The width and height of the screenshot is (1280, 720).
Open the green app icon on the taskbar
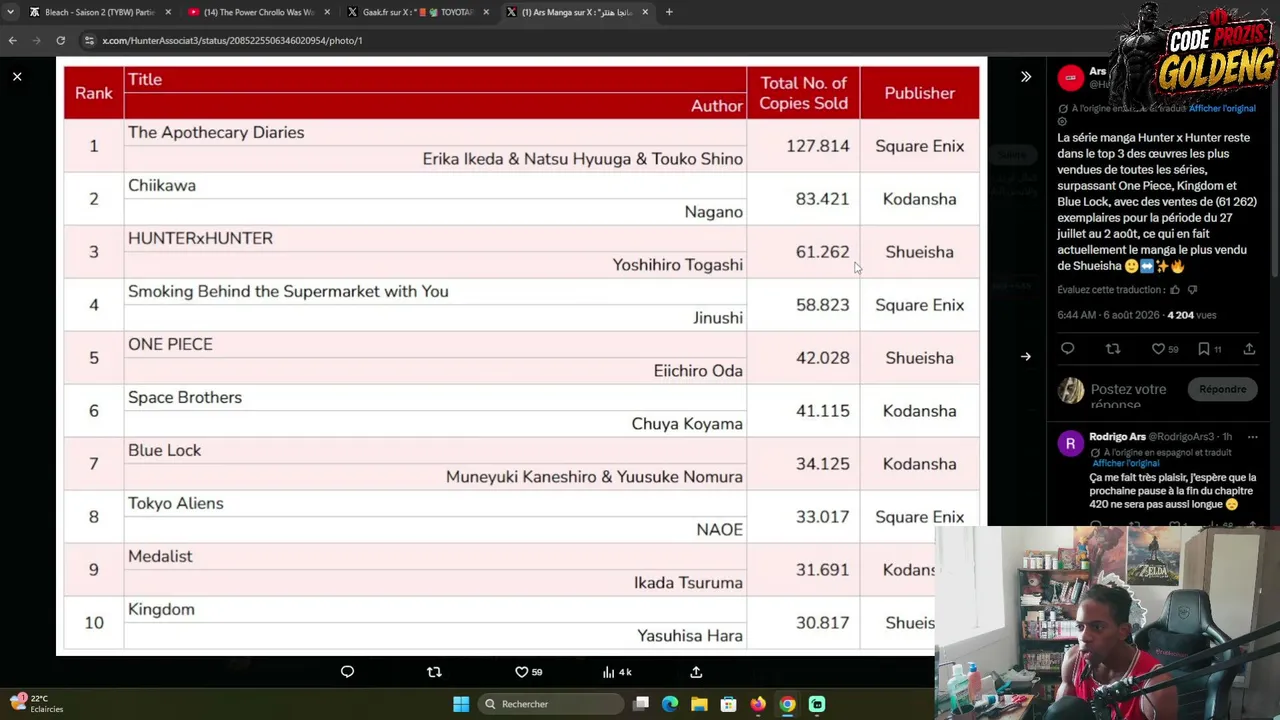(817, 704)
